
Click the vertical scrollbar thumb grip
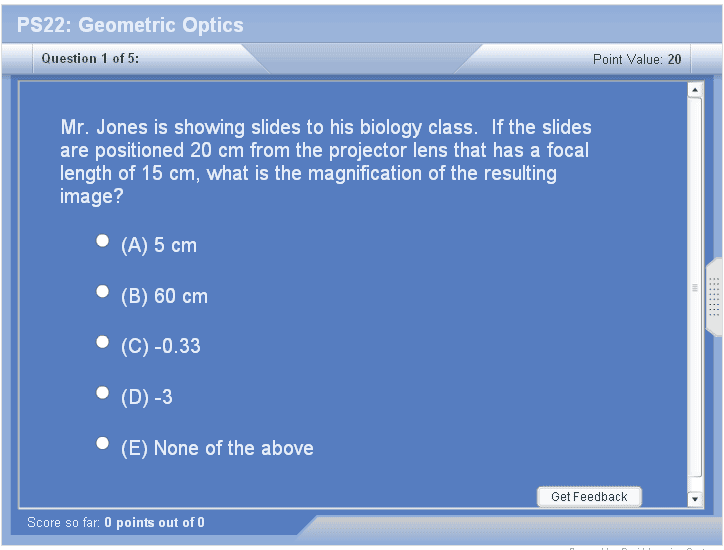[x=695, y=288]
